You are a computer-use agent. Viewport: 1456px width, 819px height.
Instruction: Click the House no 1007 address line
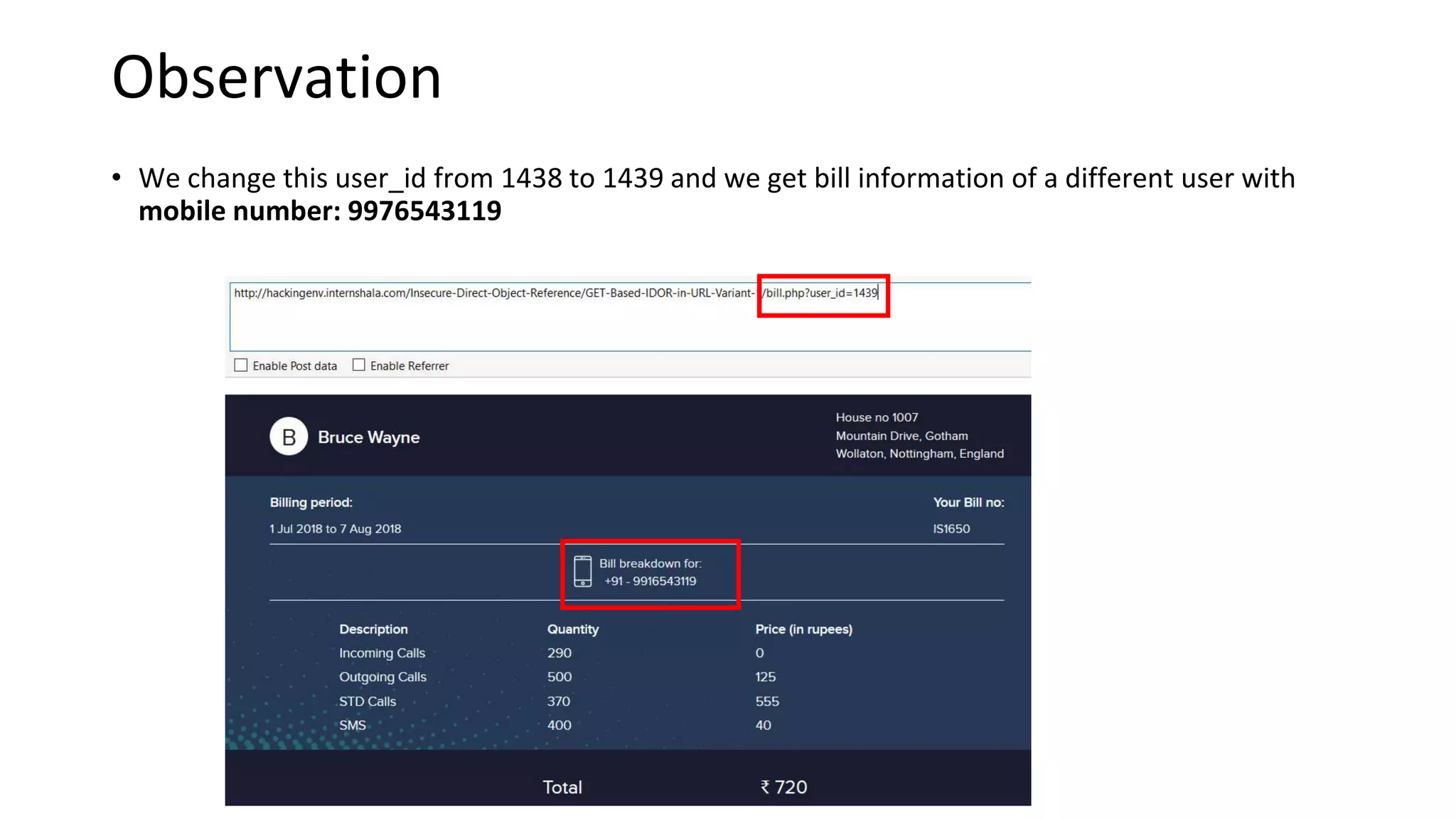[x=877, y=417]
